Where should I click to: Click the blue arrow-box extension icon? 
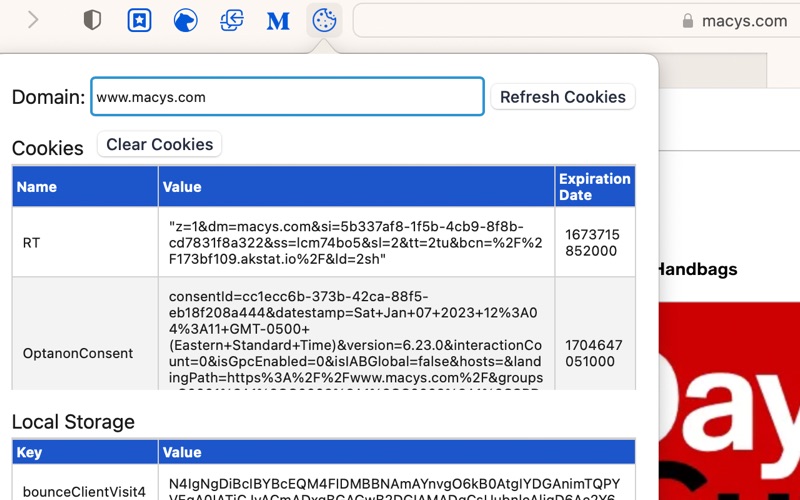click(x=232, y=20)
